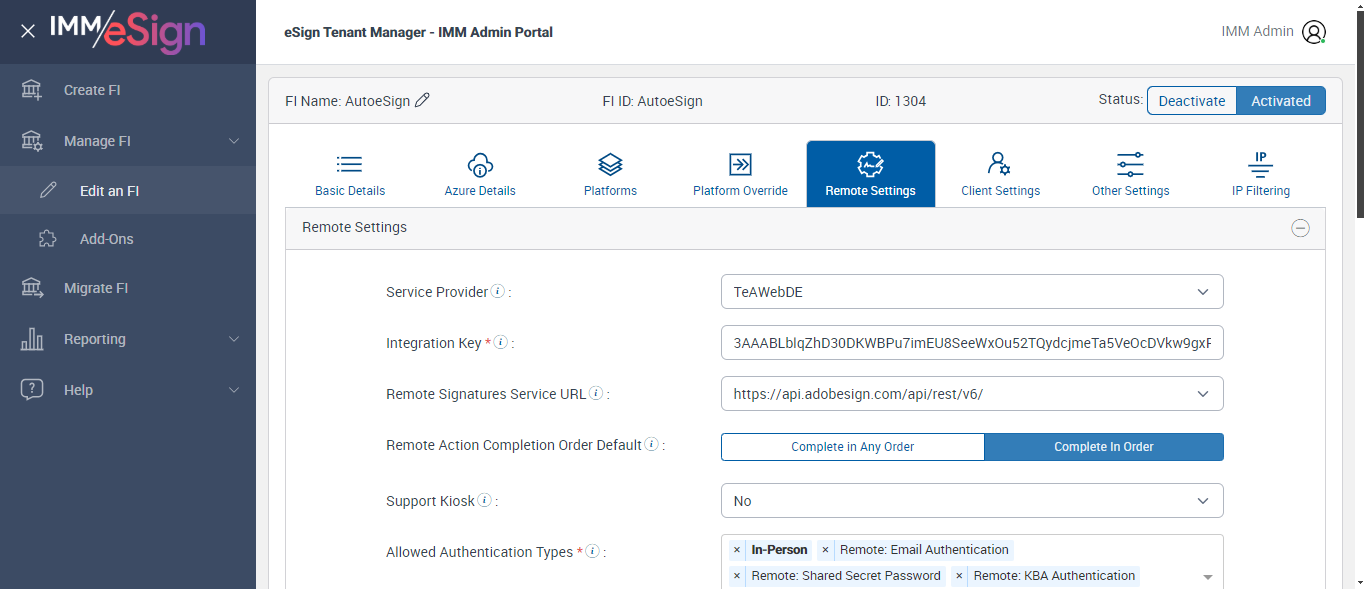The width and height of the screenshot is (1366, 589).
Task: Collapse the Remote Settings panel with minus icon
Action: (x=1300, y=228)
